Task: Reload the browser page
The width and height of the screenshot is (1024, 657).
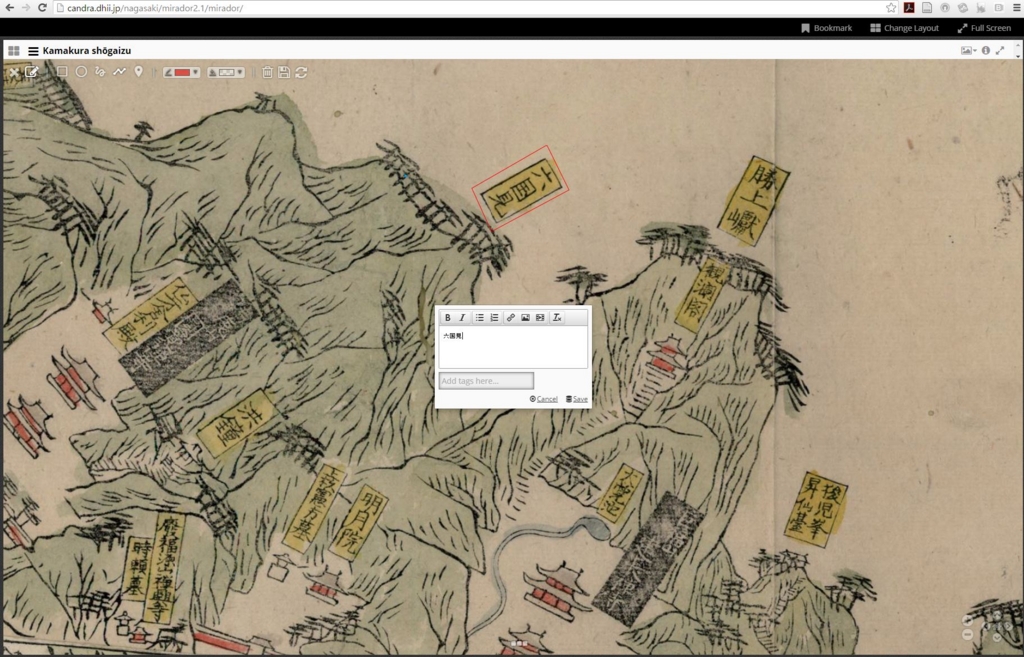Action: [42, 8]
